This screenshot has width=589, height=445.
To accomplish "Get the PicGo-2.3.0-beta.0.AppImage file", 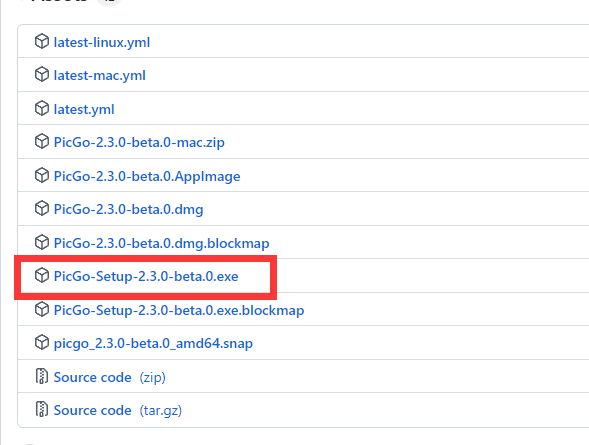I will pyautogui.click(x=147, y=176).
